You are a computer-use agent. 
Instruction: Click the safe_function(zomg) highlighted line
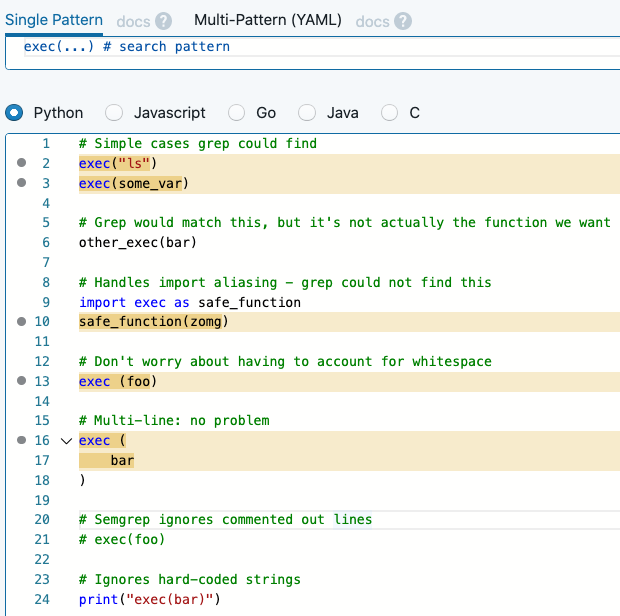[x=153, y=321]
